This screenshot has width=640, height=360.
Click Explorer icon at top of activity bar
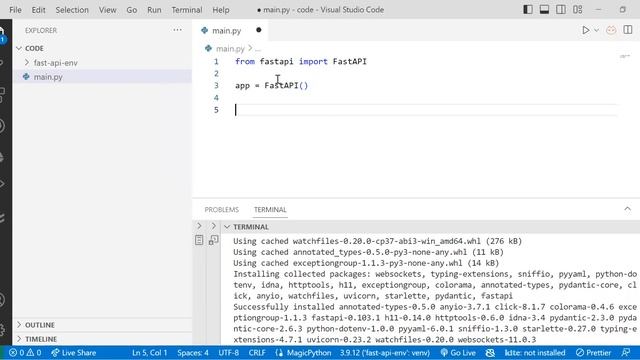2,34
